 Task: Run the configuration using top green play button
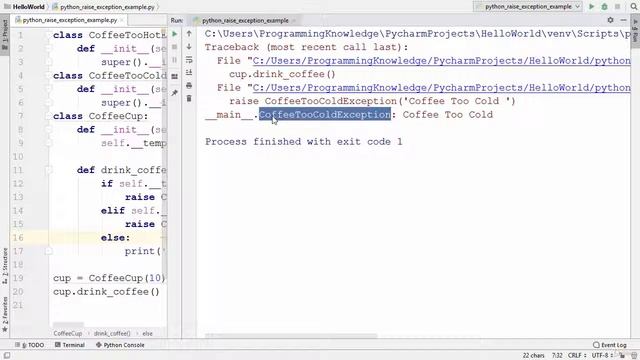591,7
